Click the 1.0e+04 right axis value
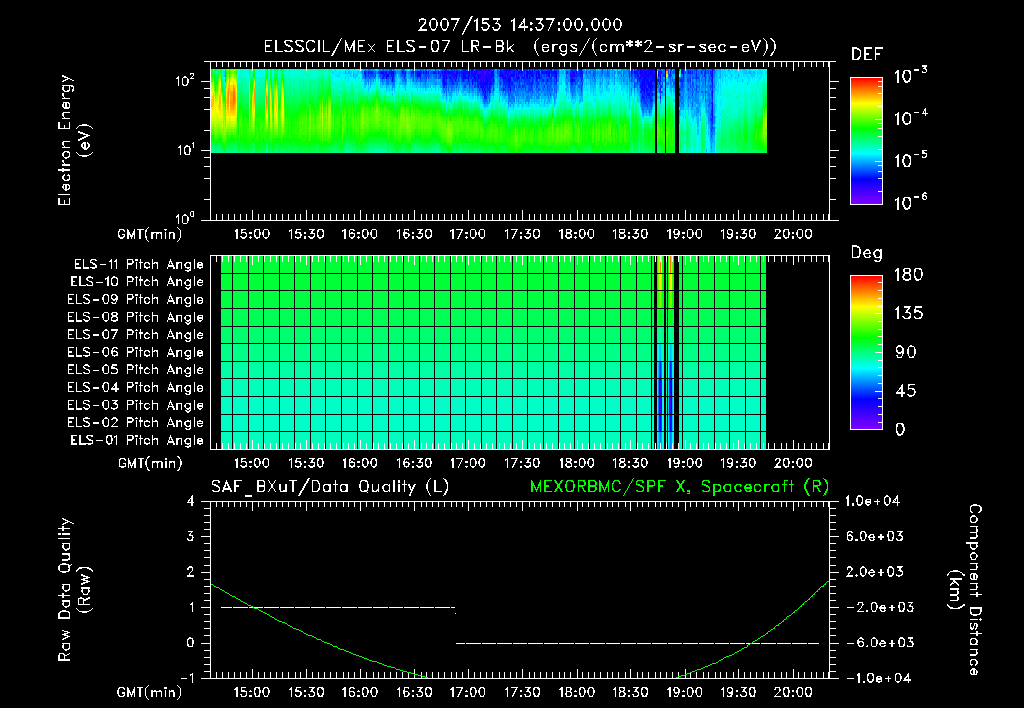This screenshot has width=1024, height=708. (872, 501)
